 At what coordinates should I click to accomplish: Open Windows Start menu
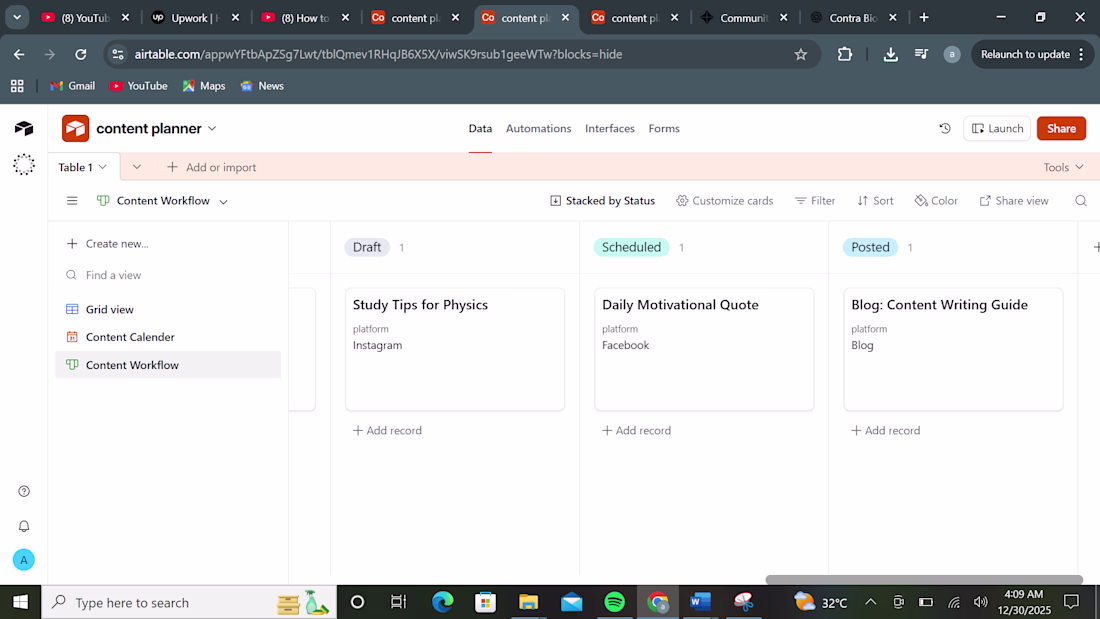pos(20,602)
